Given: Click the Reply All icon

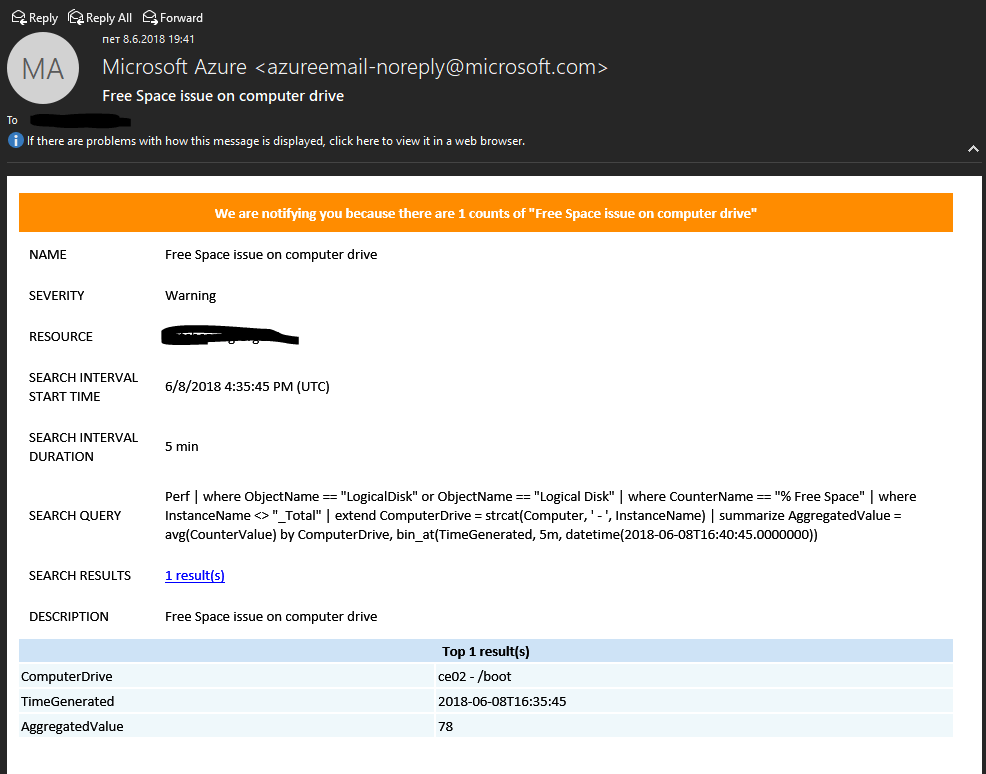Looking at the screenshot, I should pyautogui.click(x=76, y=17).
